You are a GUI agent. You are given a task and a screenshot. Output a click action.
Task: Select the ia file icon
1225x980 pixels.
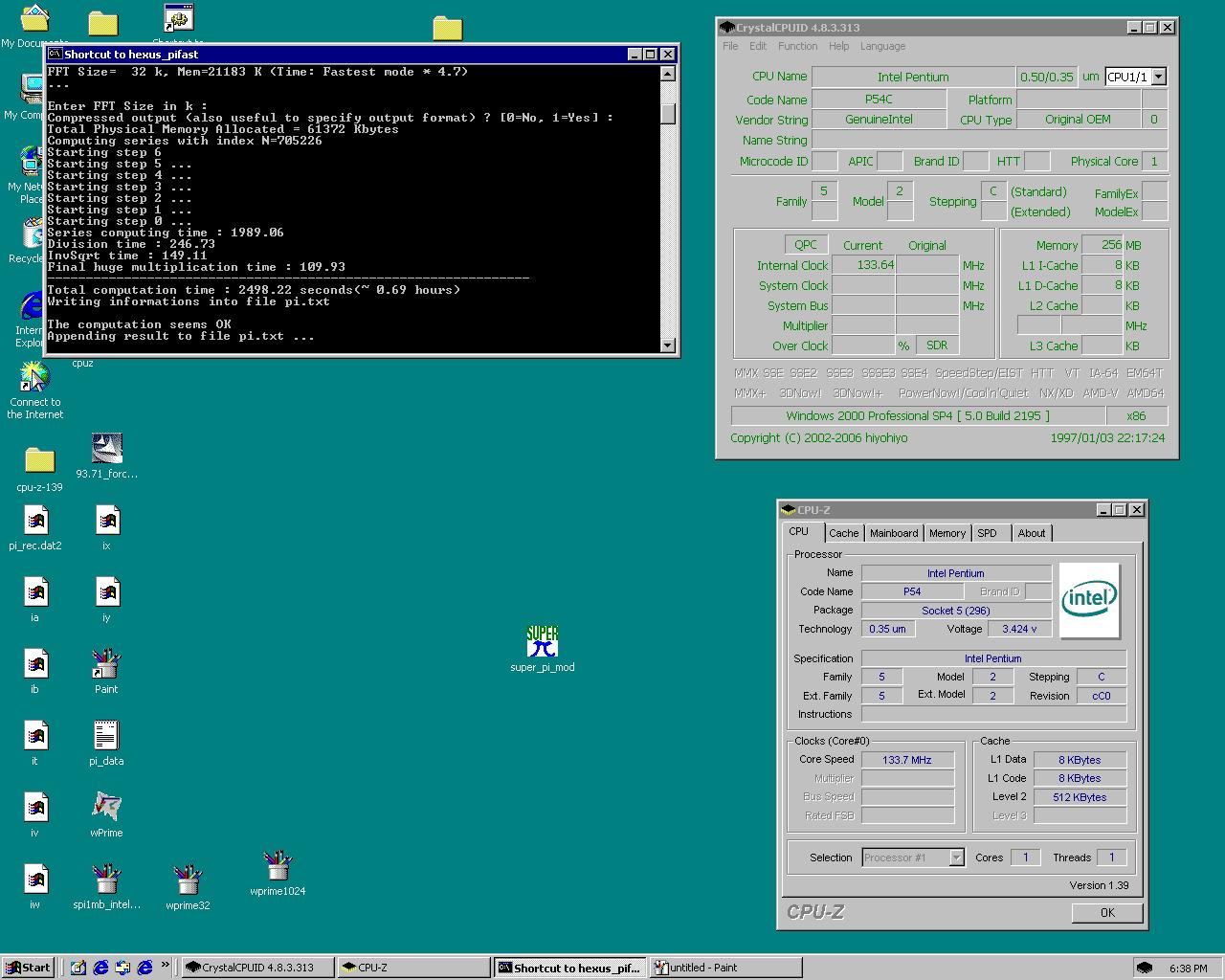tap(35, 599)
